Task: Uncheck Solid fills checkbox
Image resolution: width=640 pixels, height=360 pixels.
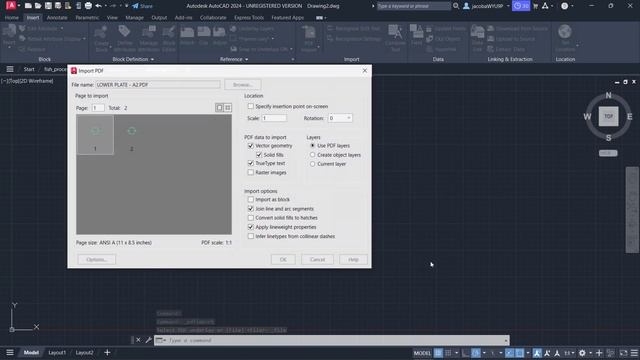Action: tap(259, 155)
